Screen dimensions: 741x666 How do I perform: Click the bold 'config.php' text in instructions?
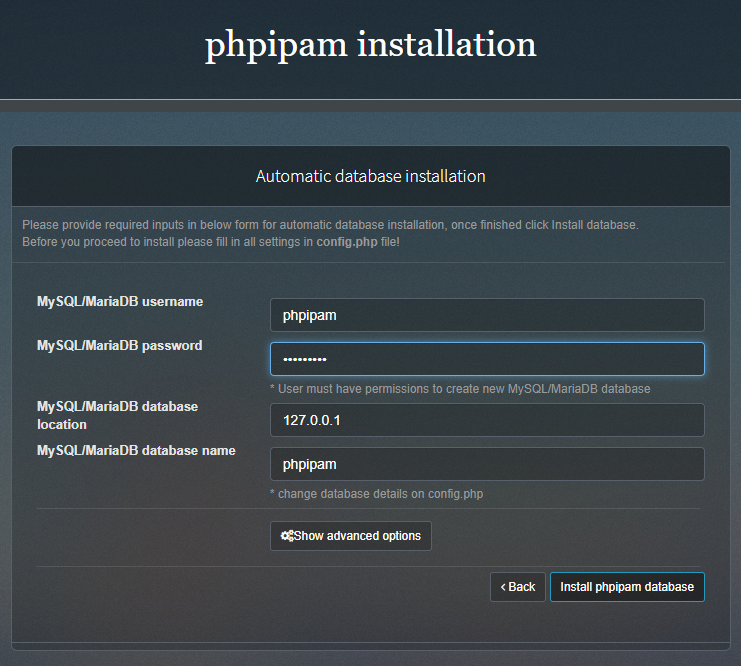pos(347,242)
